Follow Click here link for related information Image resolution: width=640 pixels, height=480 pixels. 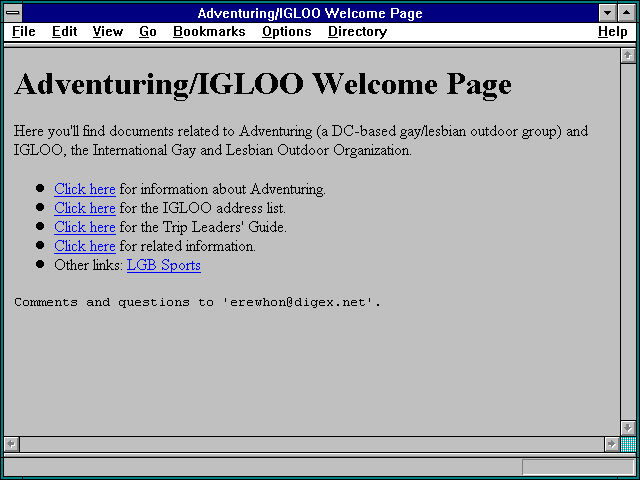(85, 246)
